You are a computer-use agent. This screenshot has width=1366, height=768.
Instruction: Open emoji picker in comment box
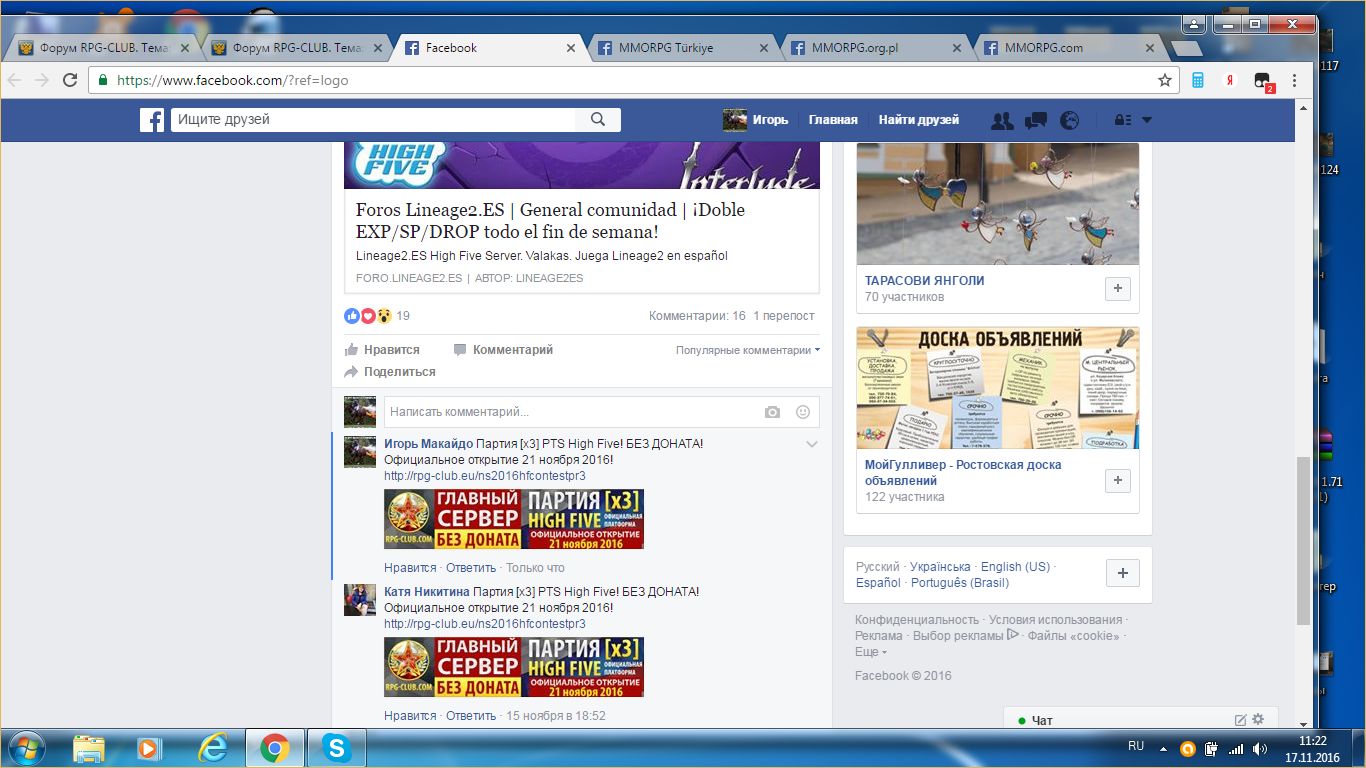(x=802, y=412)
